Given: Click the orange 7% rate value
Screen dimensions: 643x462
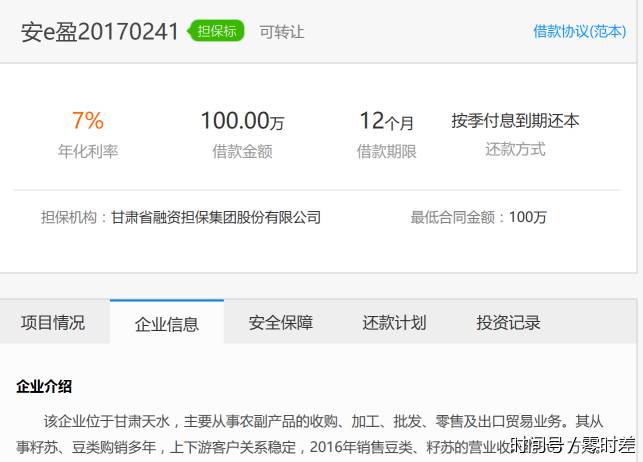Looking at the screenshot, I should click(88, 121).
